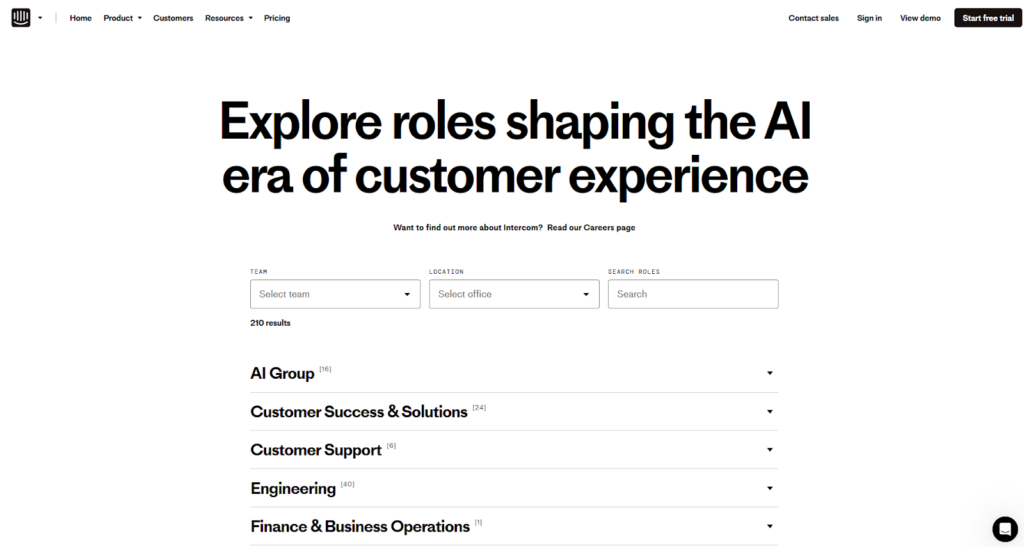Focus the Search roles input field
This screenshot has height=547, width=1024.
[x=693, y=294]
